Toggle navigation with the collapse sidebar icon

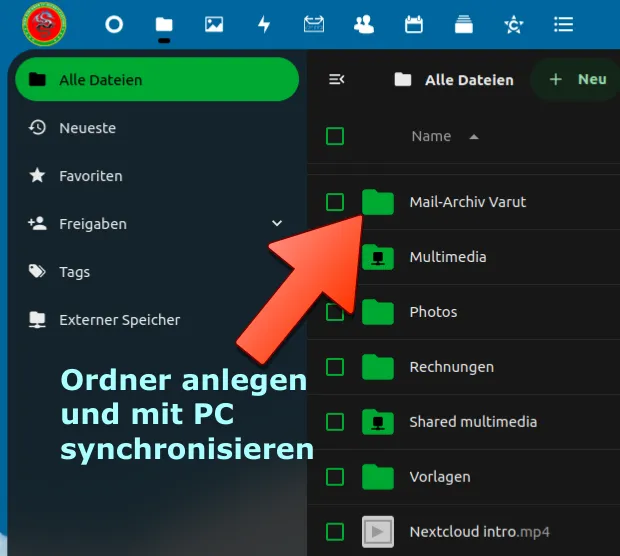336,79
